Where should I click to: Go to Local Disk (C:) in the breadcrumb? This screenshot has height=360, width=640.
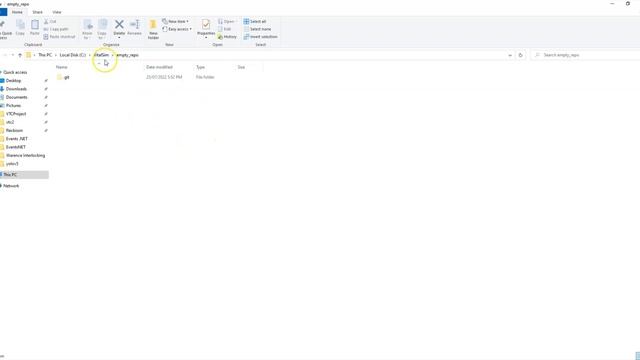73,55
